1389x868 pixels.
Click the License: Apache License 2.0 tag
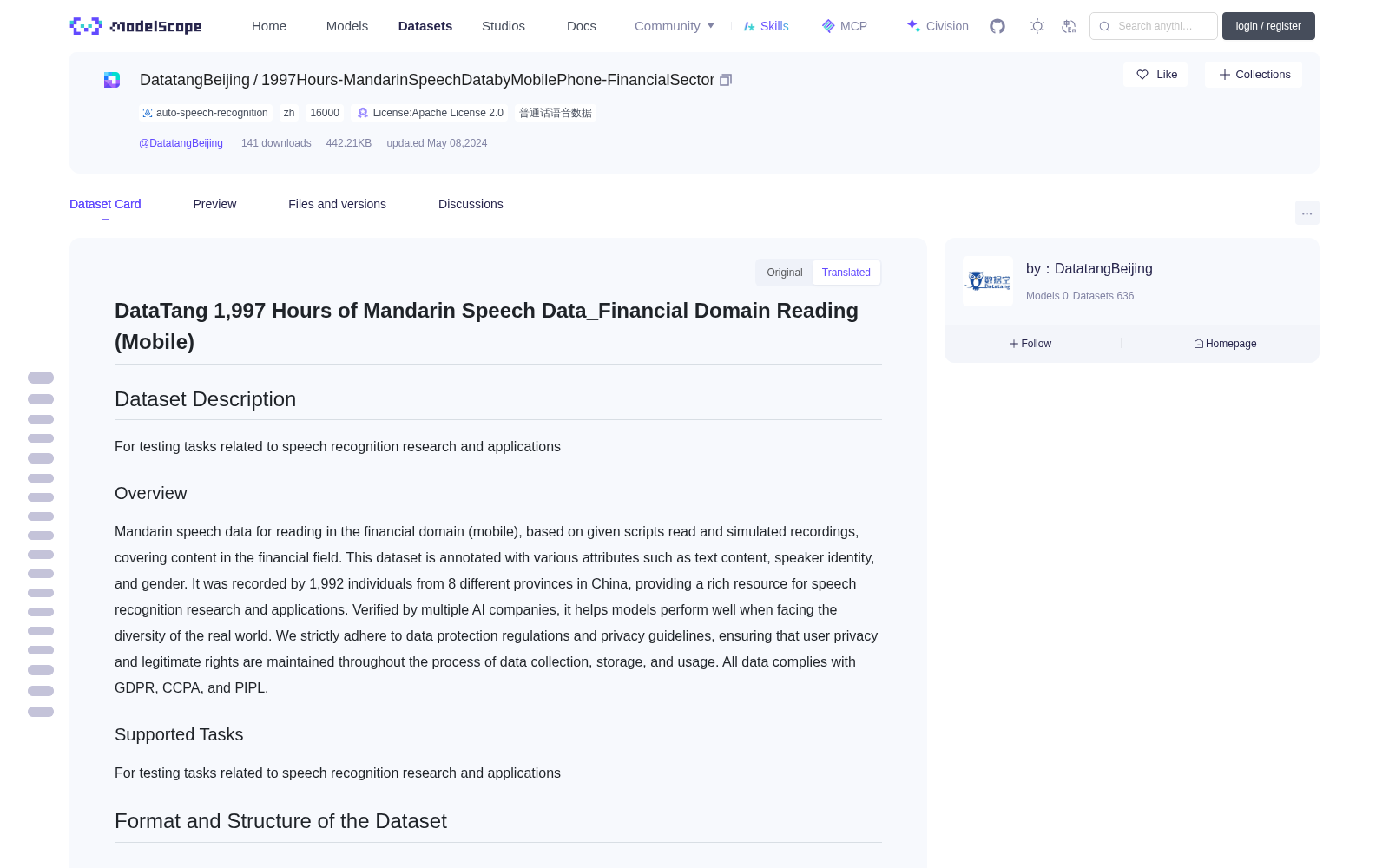[431, 113]
